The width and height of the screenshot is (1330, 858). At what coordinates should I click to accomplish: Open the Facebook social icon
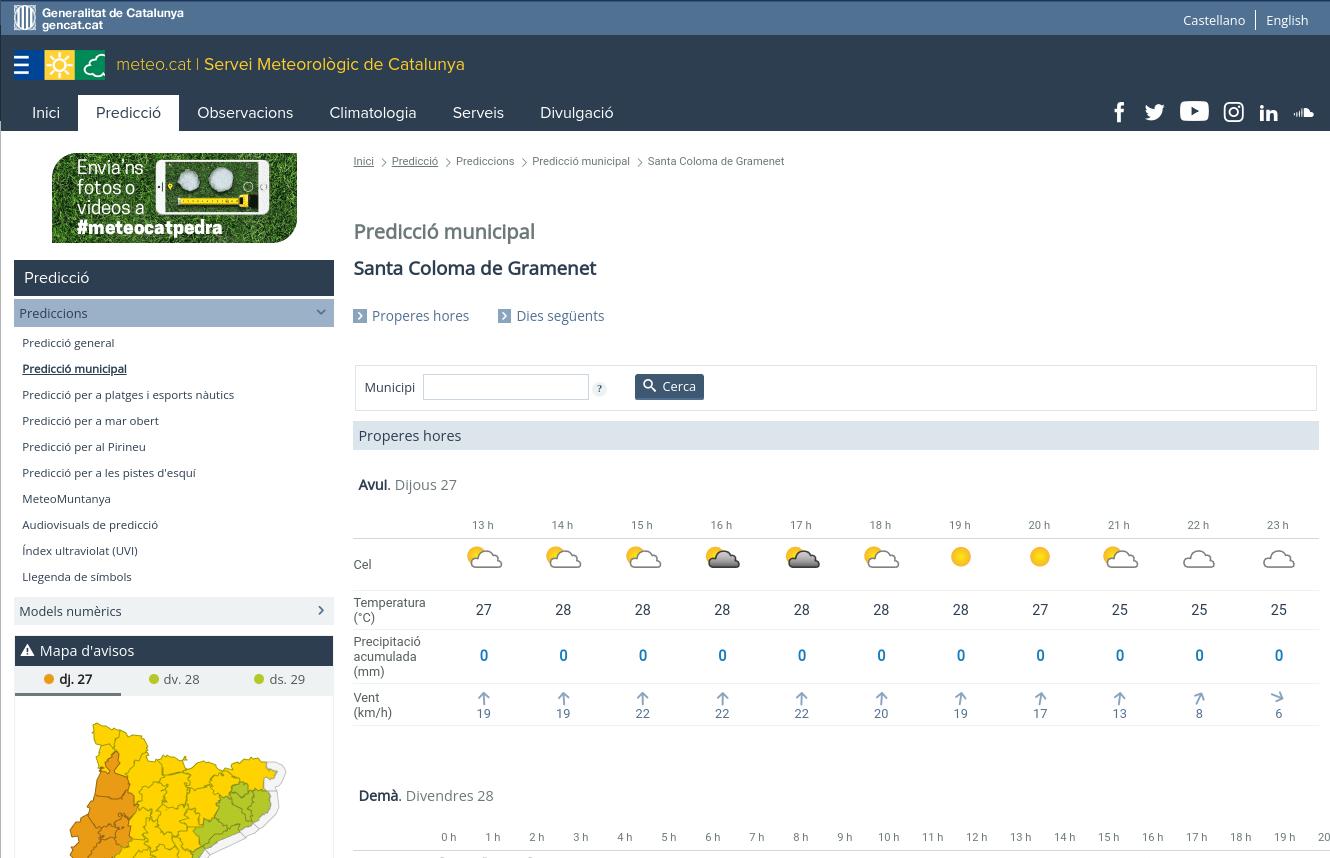click(1119, 113)
